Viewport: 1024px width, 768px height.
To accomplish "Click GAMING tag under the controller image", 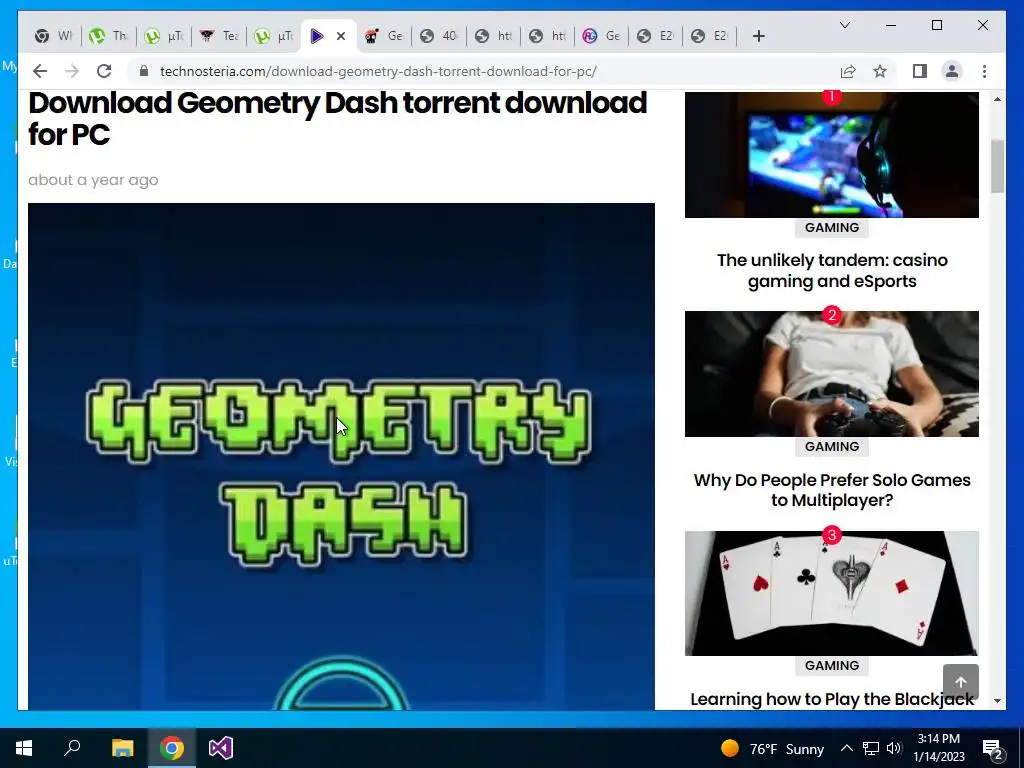I will point(831,446).
